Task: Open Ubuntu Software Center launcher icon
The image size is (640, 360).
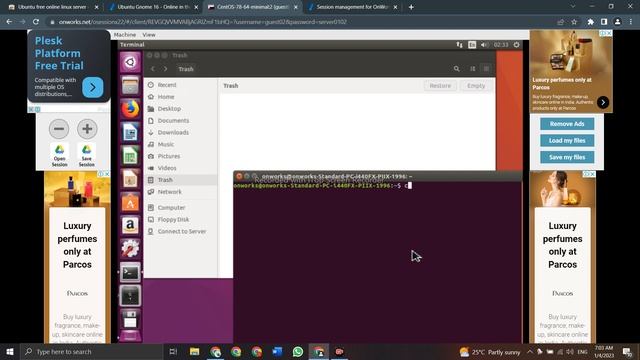Action: [130, 202]
